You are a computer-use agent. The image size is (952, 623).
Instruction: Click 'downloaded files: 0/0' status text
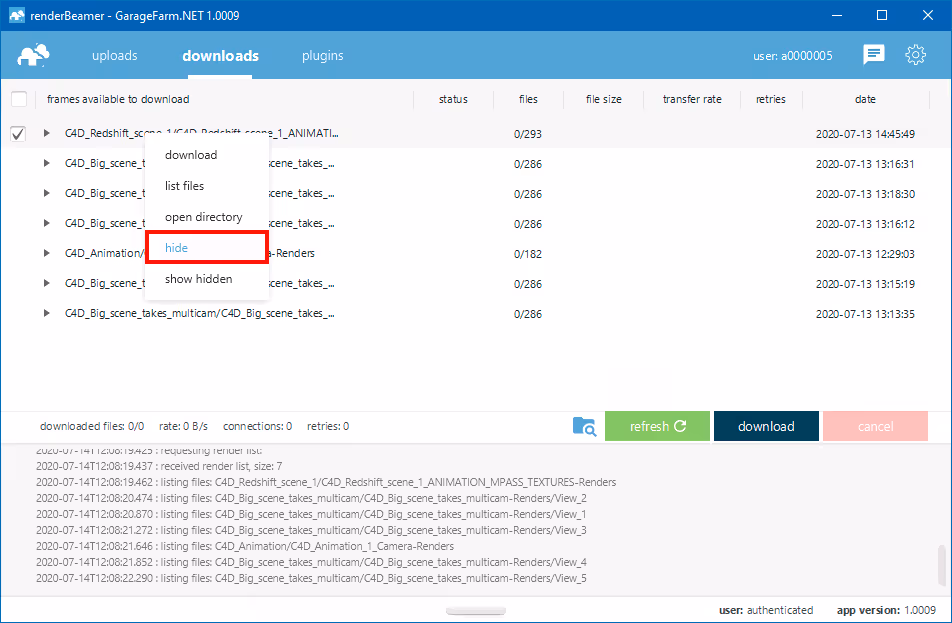(x=92, y=426)
